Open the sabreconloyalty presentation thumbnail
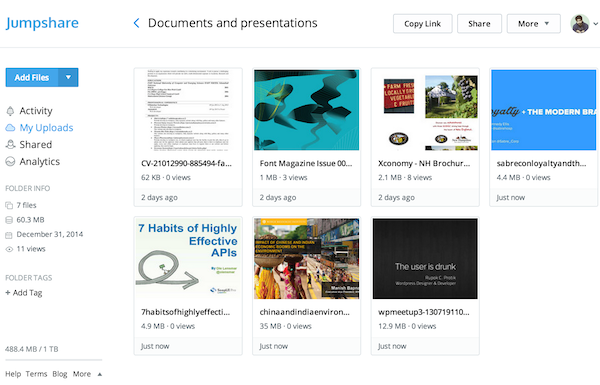 pos(544,110)
